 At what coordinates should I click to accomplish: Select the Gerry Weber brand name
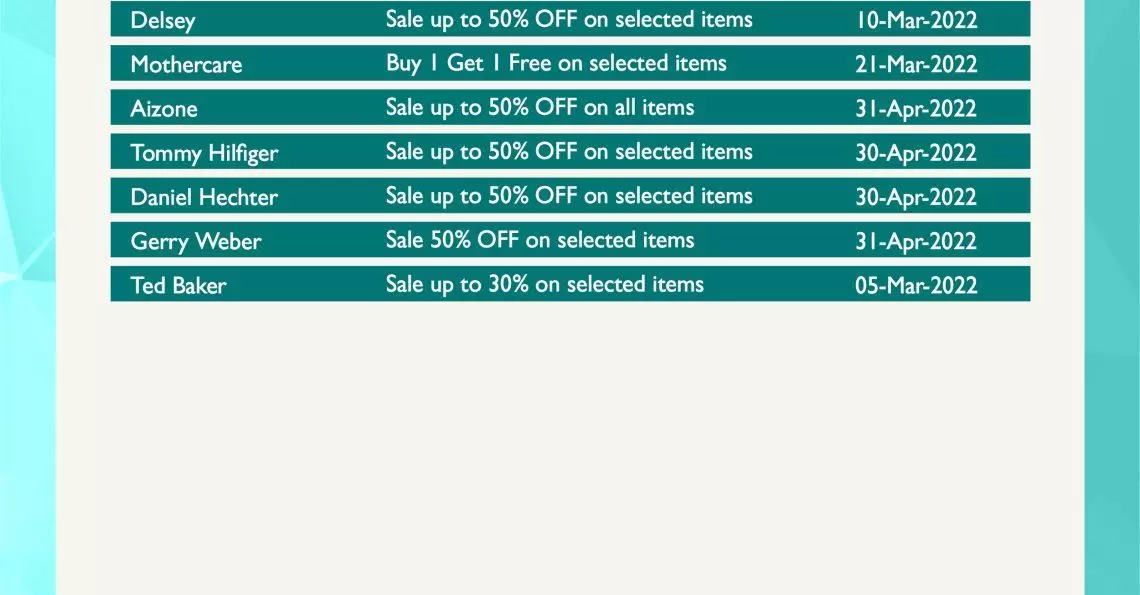[x=196, y=241]
